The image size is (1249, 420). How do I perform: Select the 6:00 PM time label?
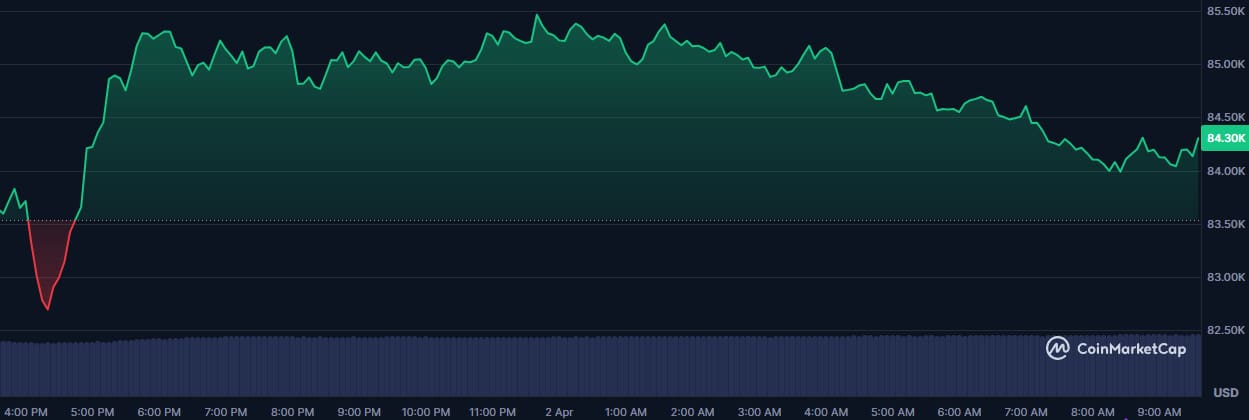coord(159,411)
